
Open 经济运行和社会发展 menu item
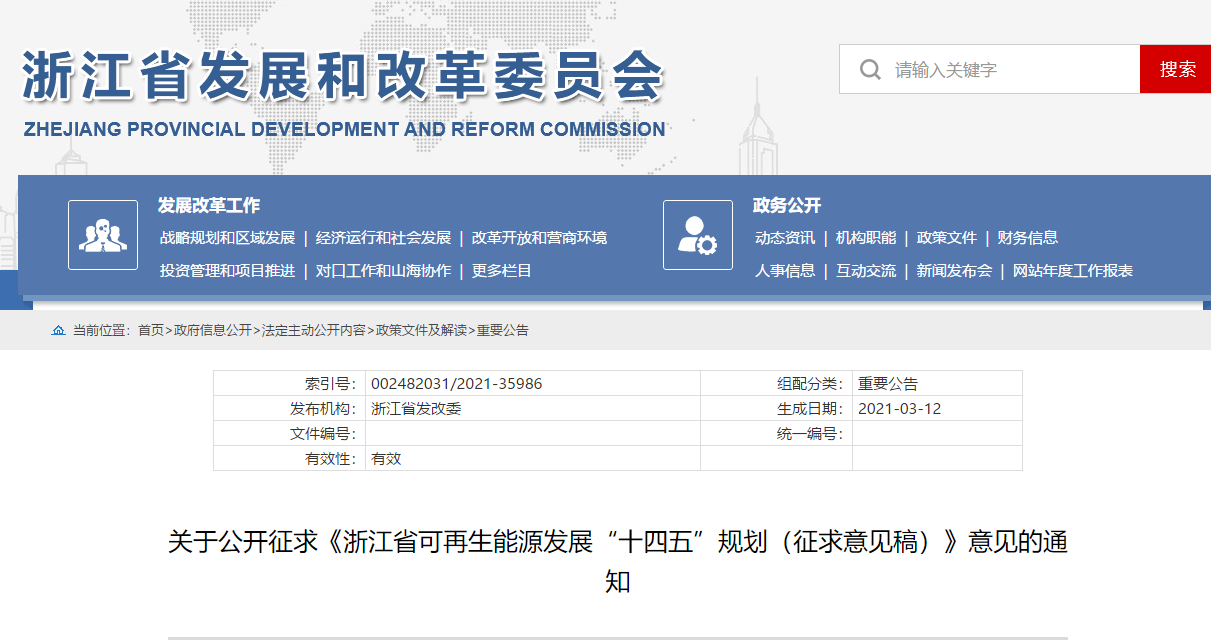pyautogui.click(x=383, y=238)
